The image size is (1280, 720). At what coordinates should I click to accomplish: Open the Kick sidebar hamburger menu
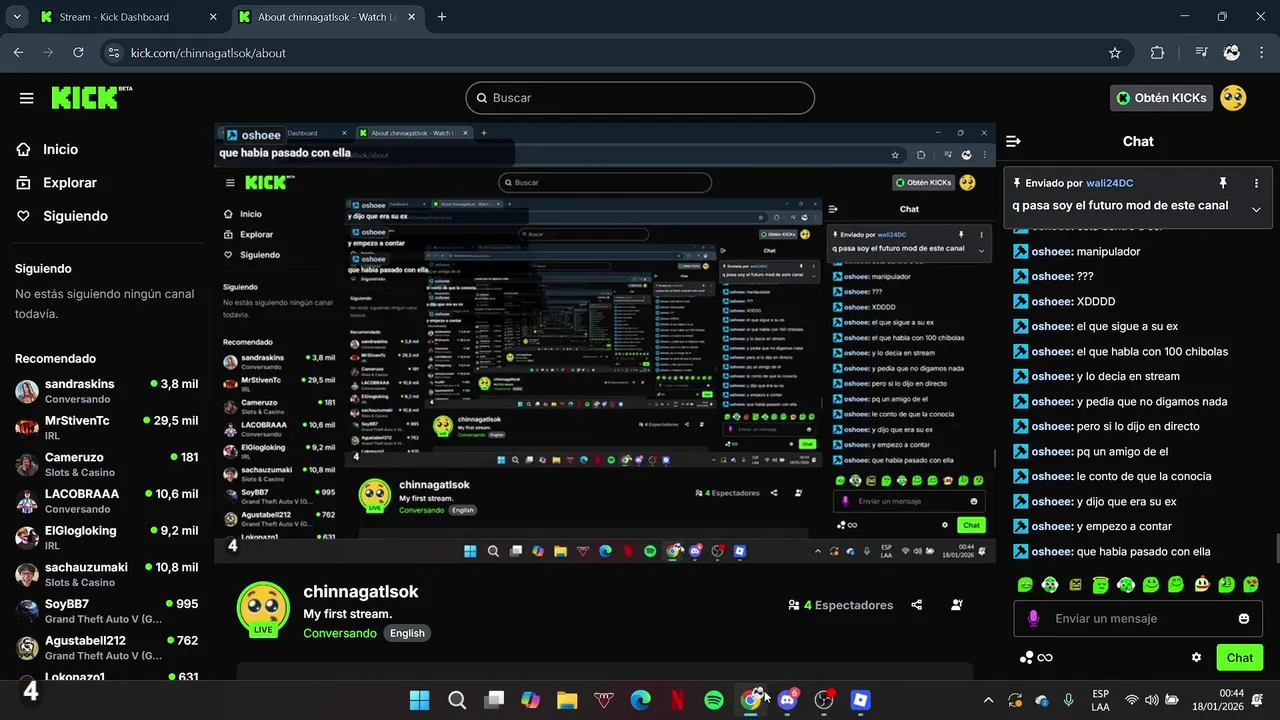point(27,98)
